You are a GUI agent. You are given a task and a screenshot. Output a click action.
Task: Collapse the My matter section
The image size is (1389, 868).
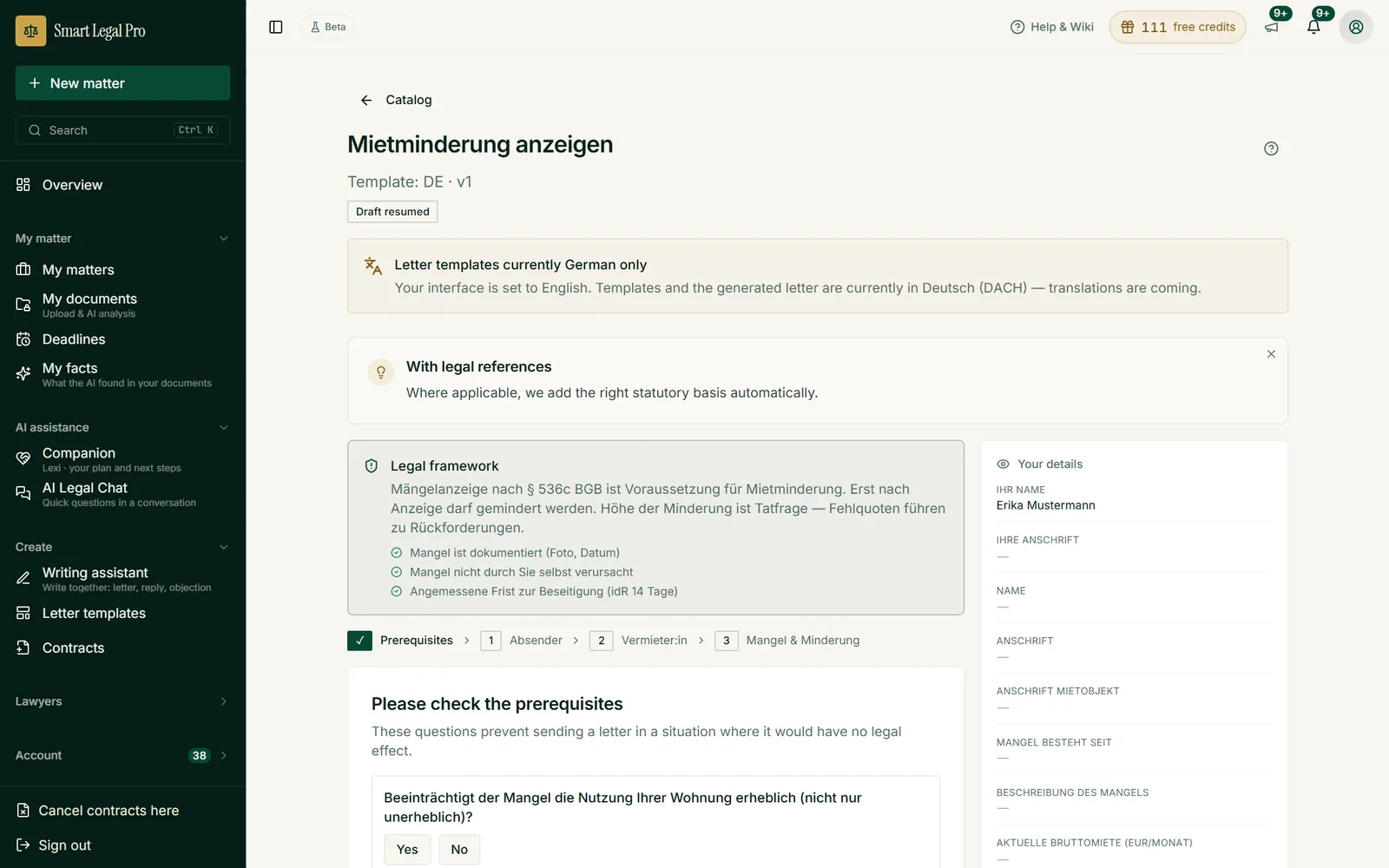pyautogui.click(x=122, y=239)
